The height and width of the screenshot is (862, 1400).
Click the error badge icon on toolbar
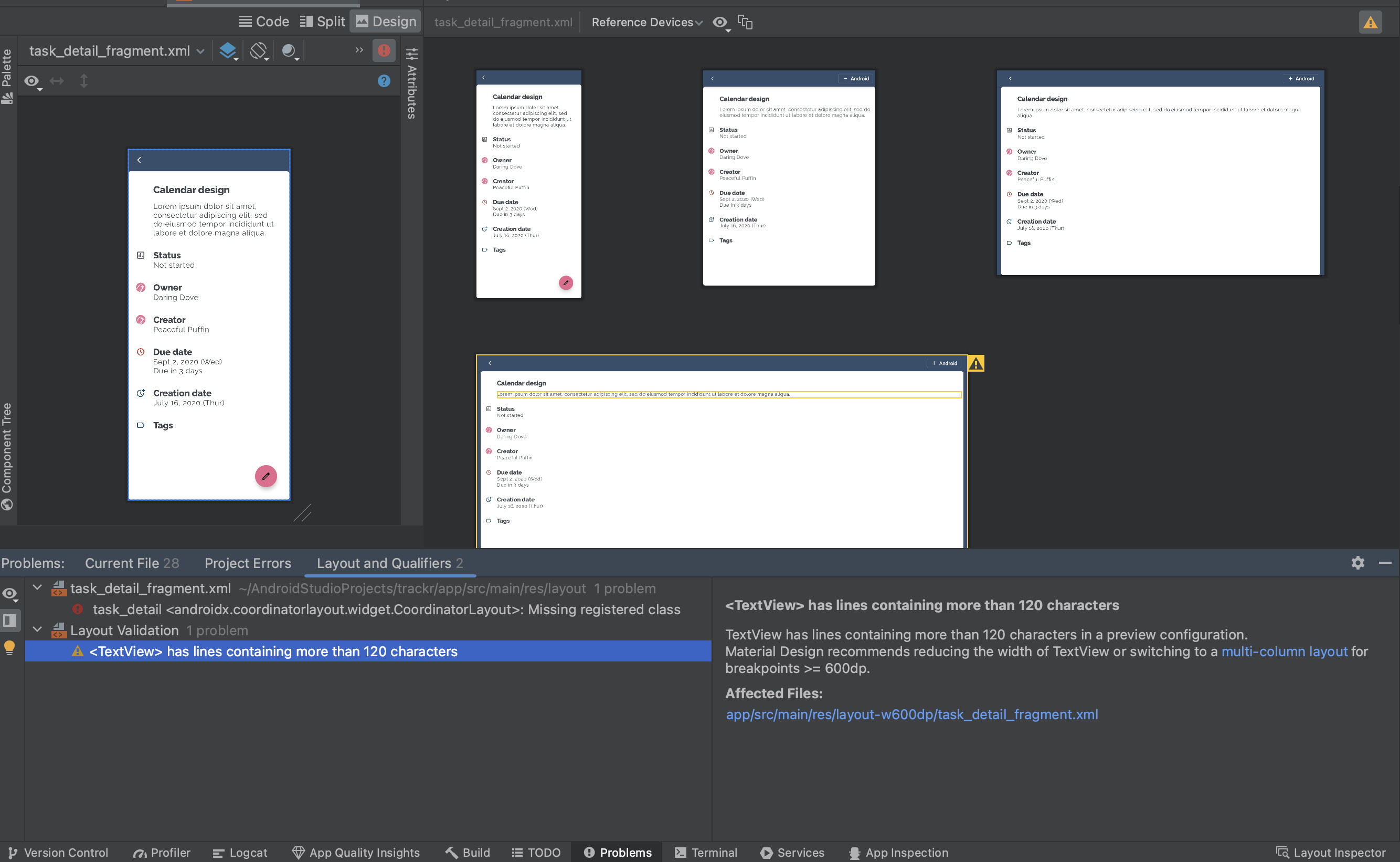[x=384, y=50]
